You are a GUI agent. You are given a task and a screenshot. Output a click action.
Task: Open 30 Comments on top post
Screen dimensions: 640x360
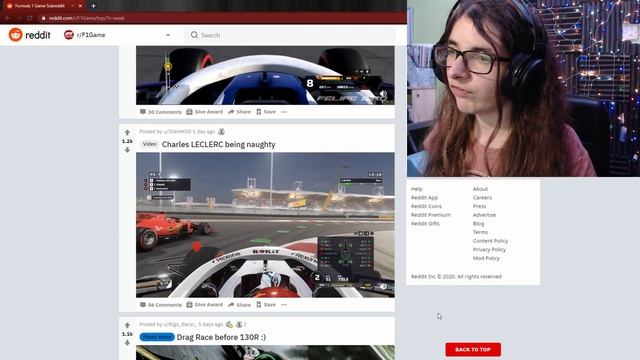pyautogui.click(x=160, y=112)
